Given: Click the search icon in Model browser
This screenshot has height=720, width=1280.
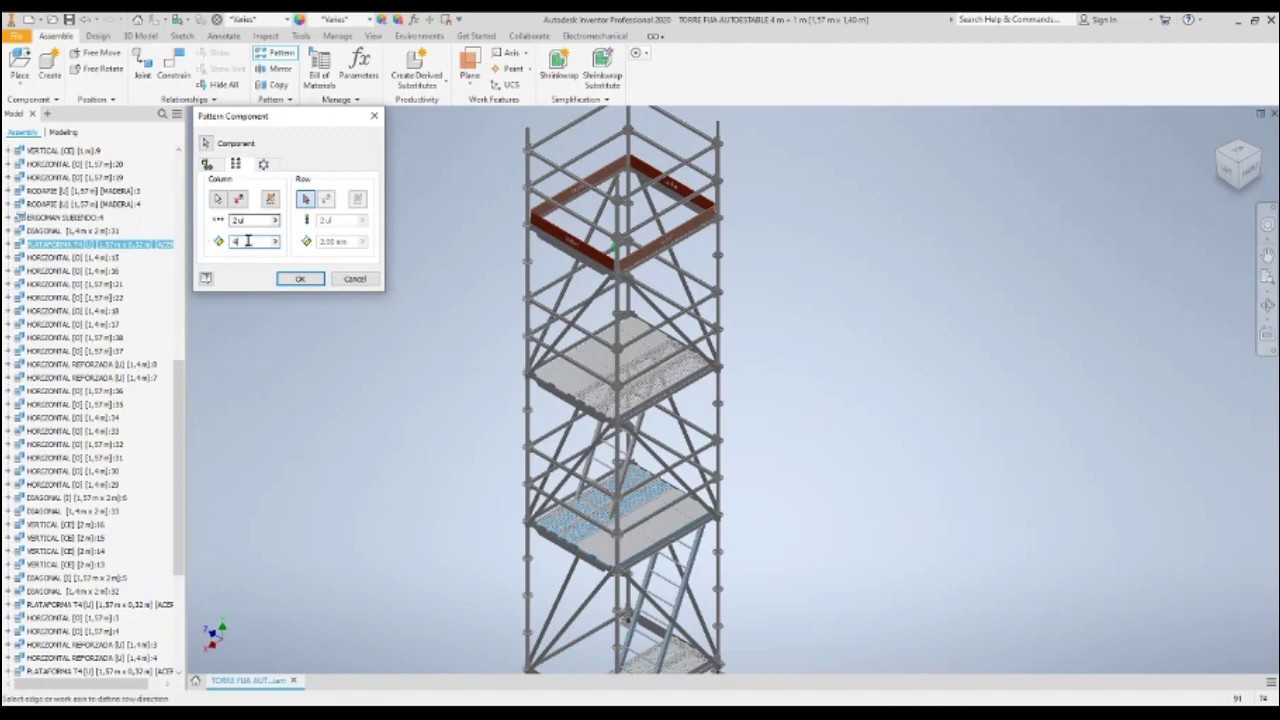Looking at the screenshot, I should [162, 114].
